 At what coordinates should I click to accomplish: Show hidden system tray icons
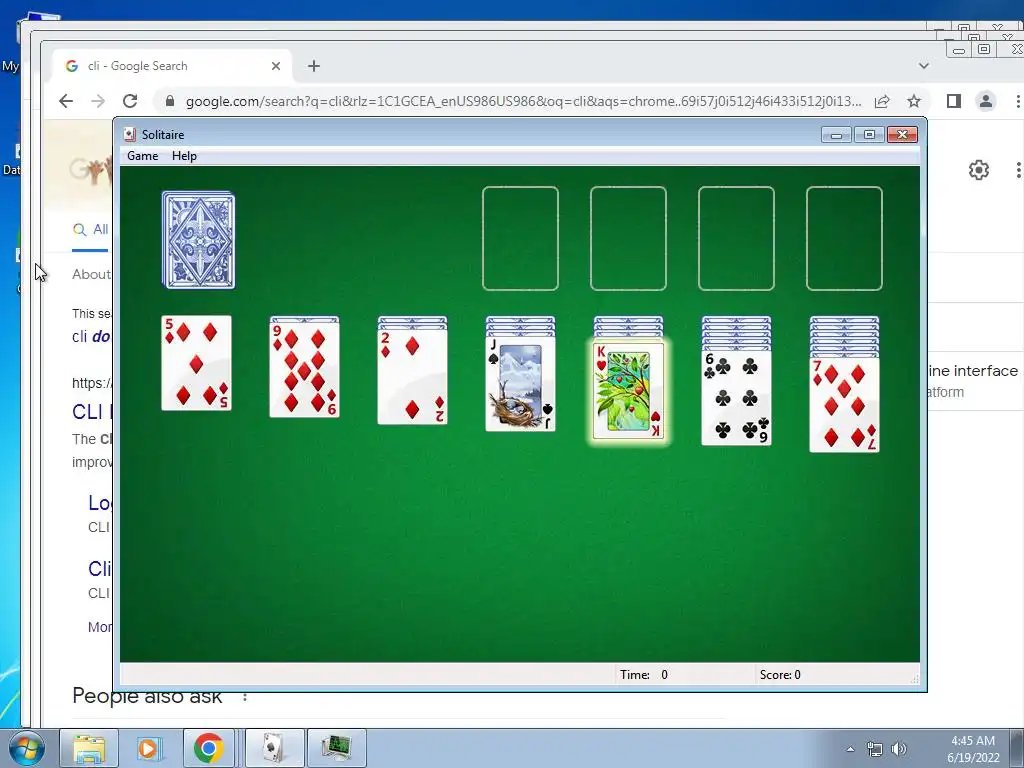click(x=850, y=749)
